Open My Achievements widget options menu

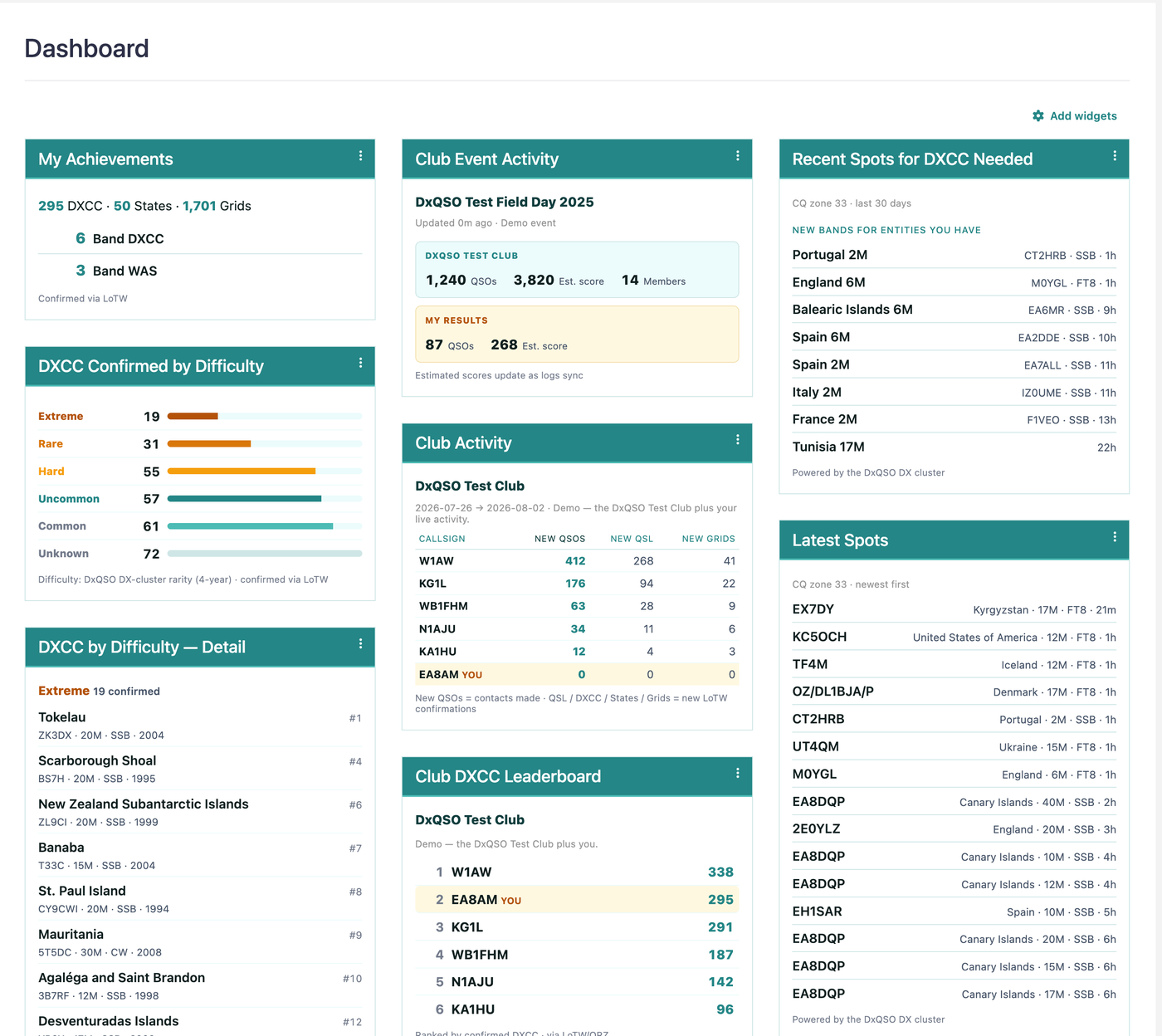(360, 156)
